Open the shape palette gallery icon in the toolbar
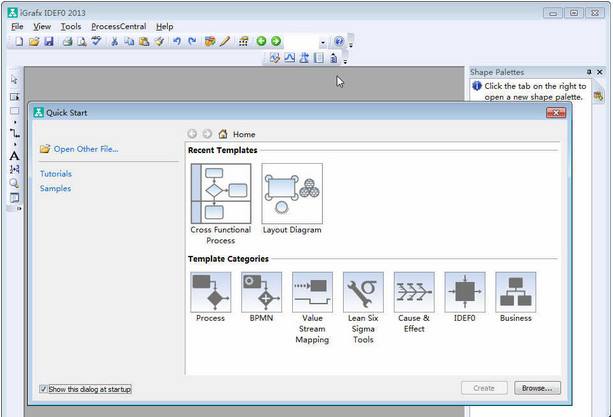The height and width of the screenshot is (417, 613). (x=210, y=41)
